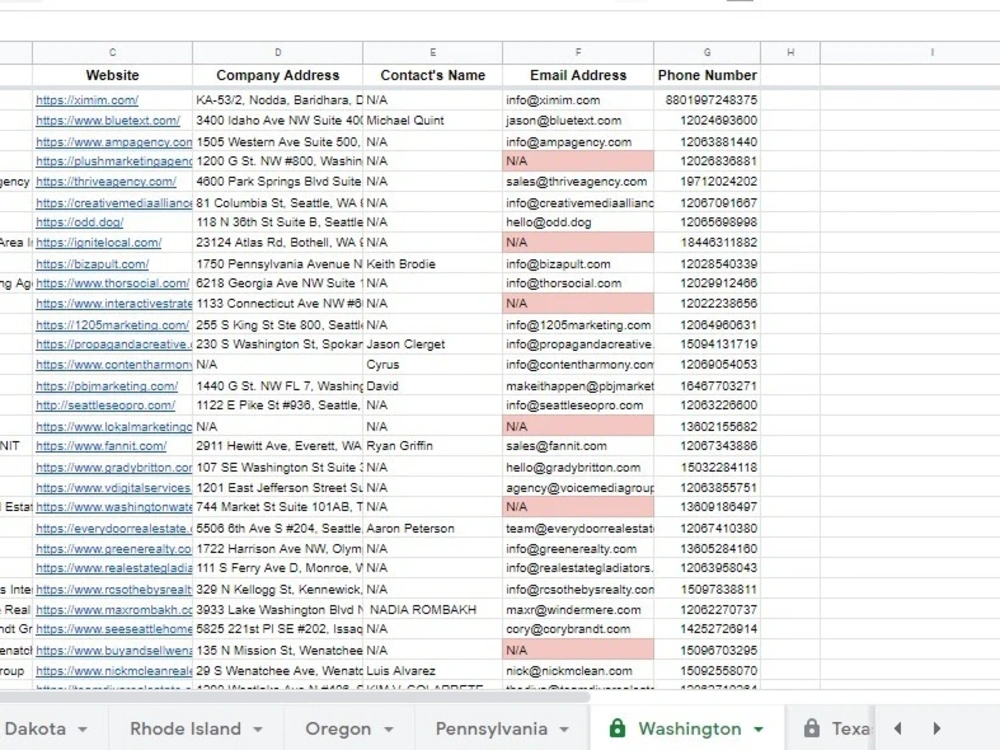Select the red N/A email cell for ignitelocal
Screen dimensions: 1000x750
click(578, 243)
